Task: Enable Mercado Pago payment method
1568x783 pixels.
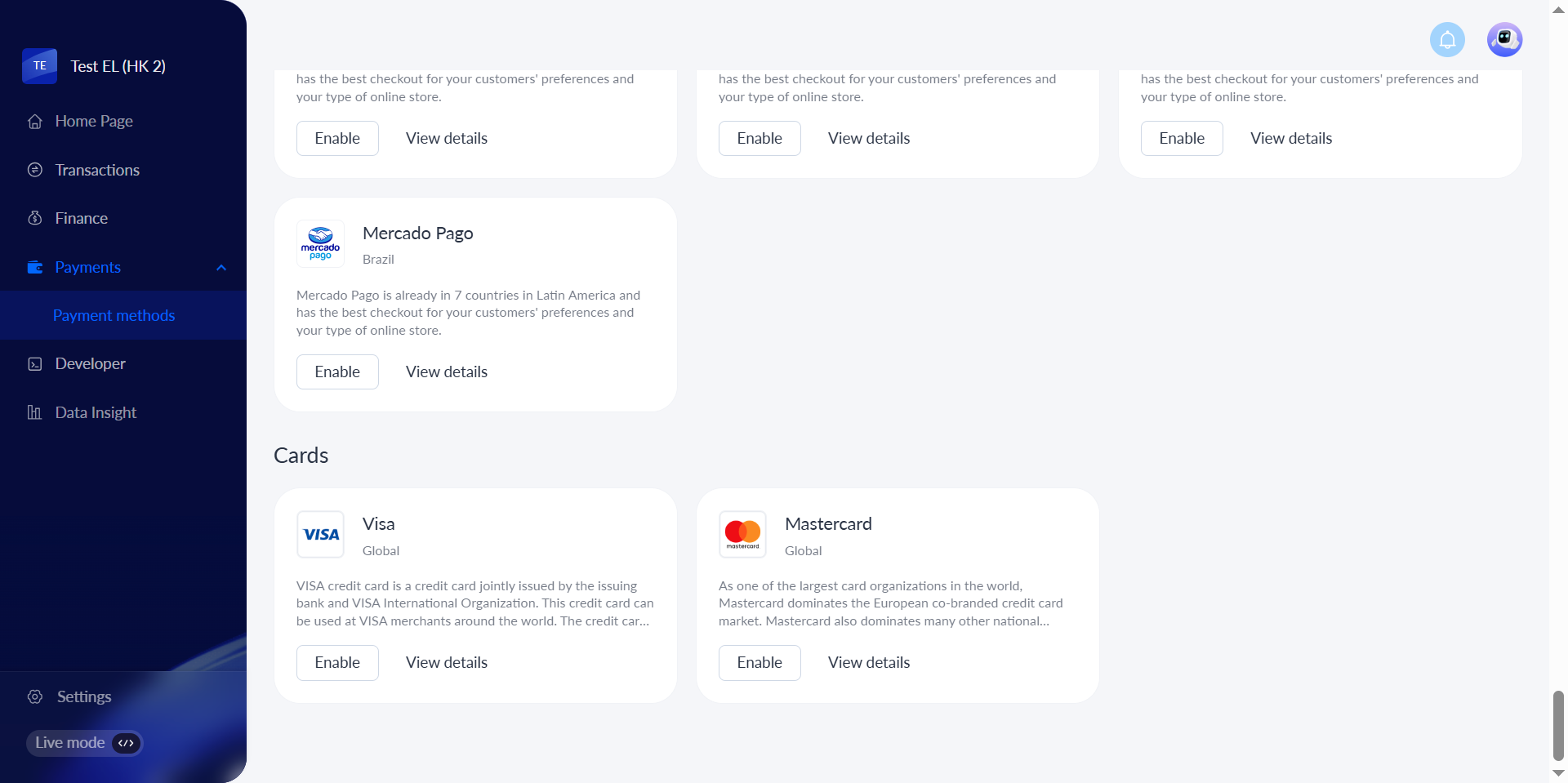Action: [x=337, y=371]
